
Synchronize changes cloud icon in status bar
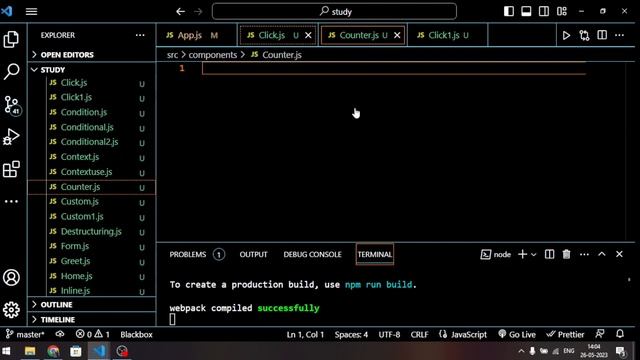[60, 334]
